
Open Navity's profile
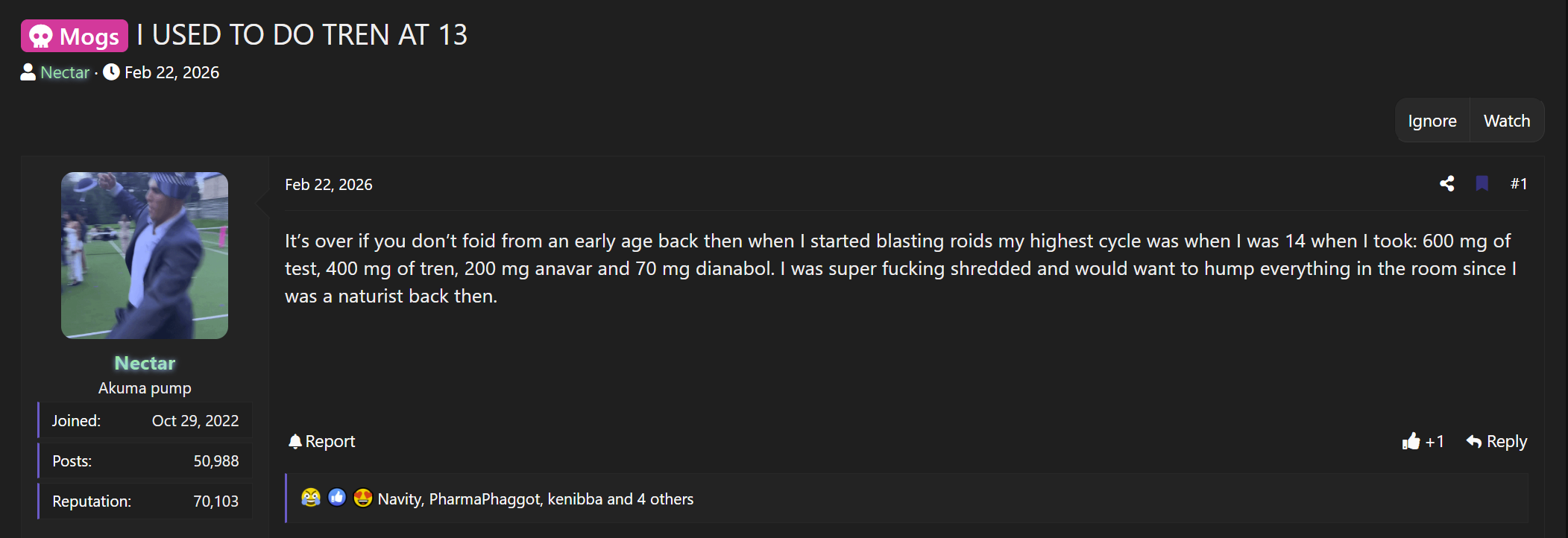click(x=398, y=499)
